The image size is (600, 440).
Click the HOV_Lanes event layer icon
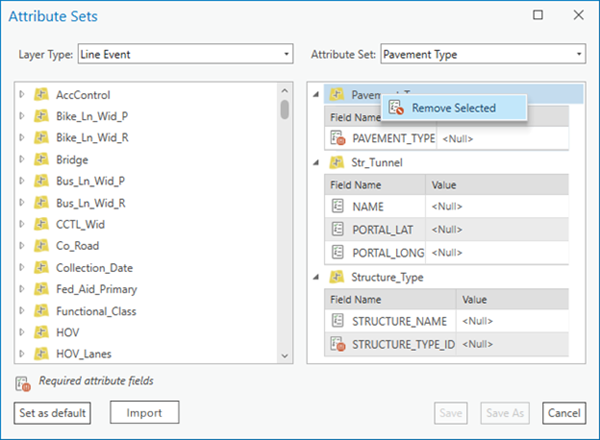click(41, 354)
